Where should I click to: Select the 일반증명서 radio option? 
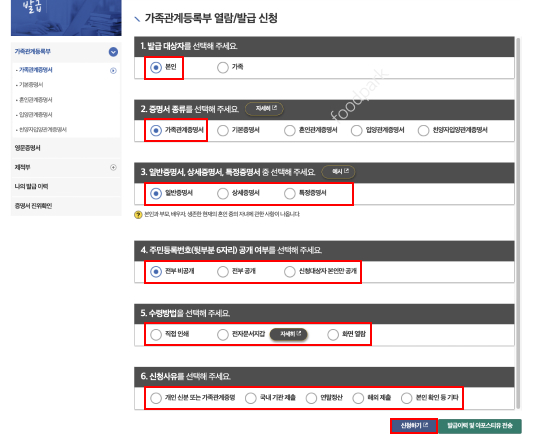pyautogui.click(x=156, y=194)
